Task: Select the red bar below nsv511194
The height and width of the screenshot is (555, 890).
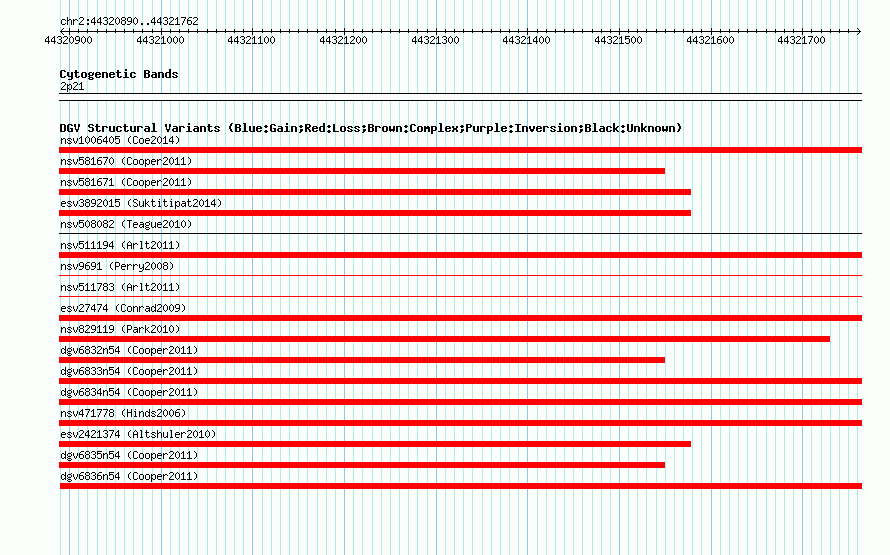Action: [x=460, y=255]
